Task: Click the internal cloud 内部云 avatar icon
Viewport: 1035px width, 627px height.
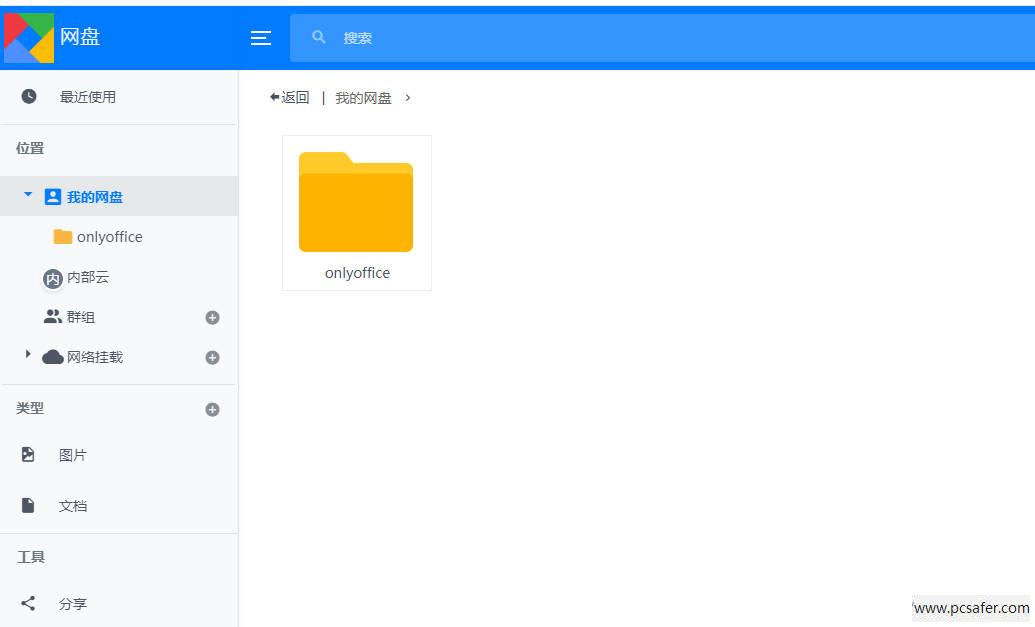Action: coord(52,278)
